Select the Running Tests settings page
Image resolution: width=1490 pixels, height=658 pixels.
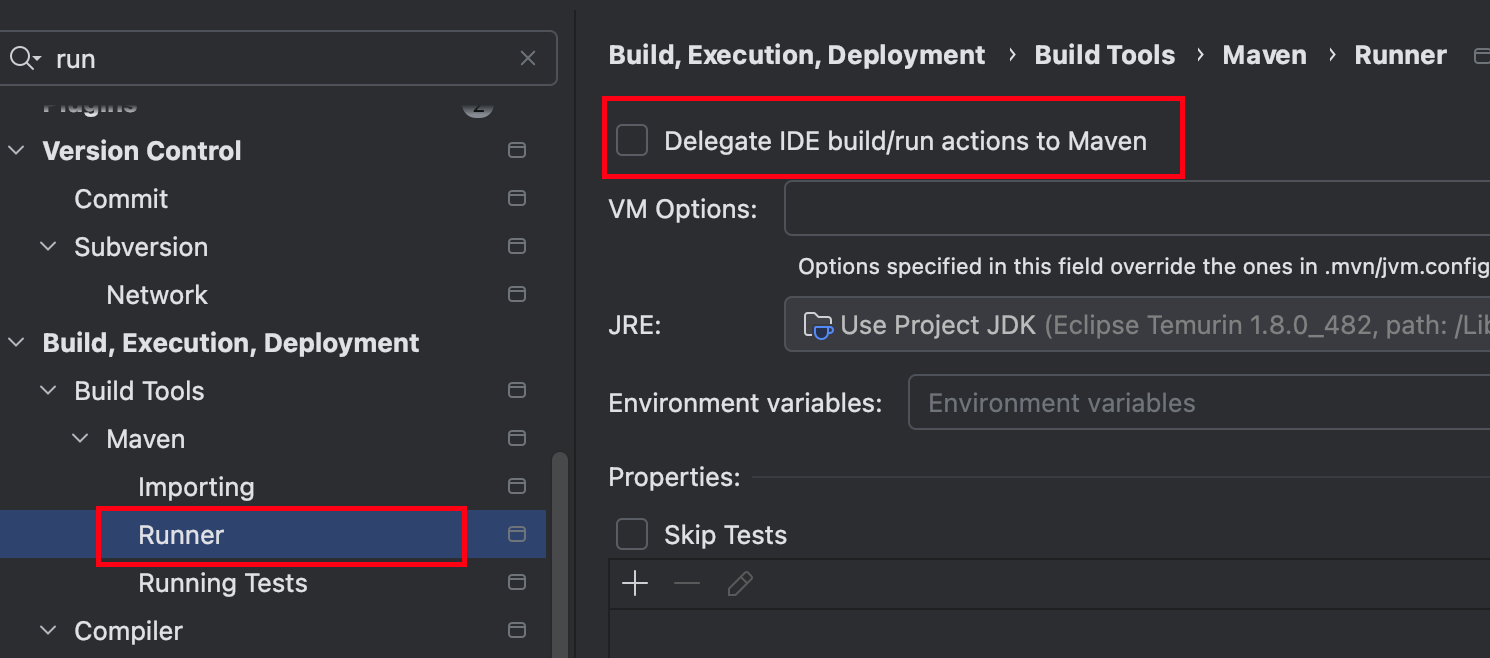(x=223, y=583)
